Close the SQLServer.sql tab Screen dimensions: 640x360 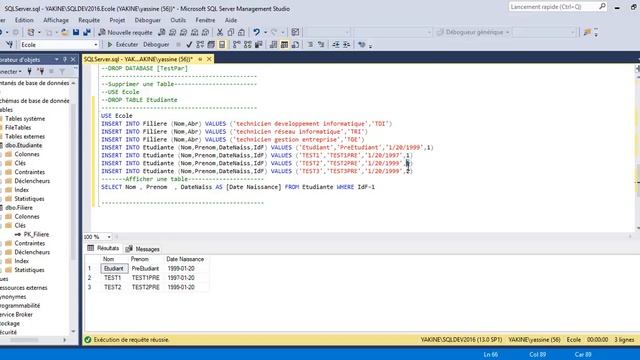(x=209, y=59)
